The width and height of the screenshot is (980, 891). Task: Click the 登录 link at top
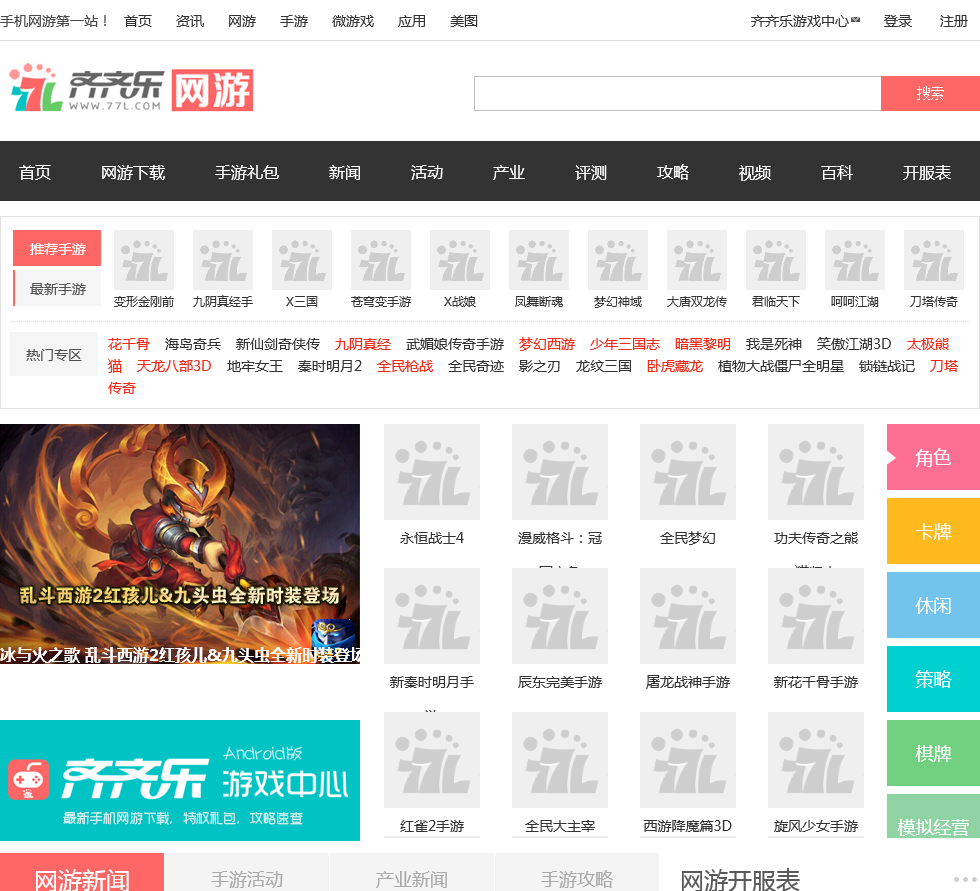(x=898, y=21)
